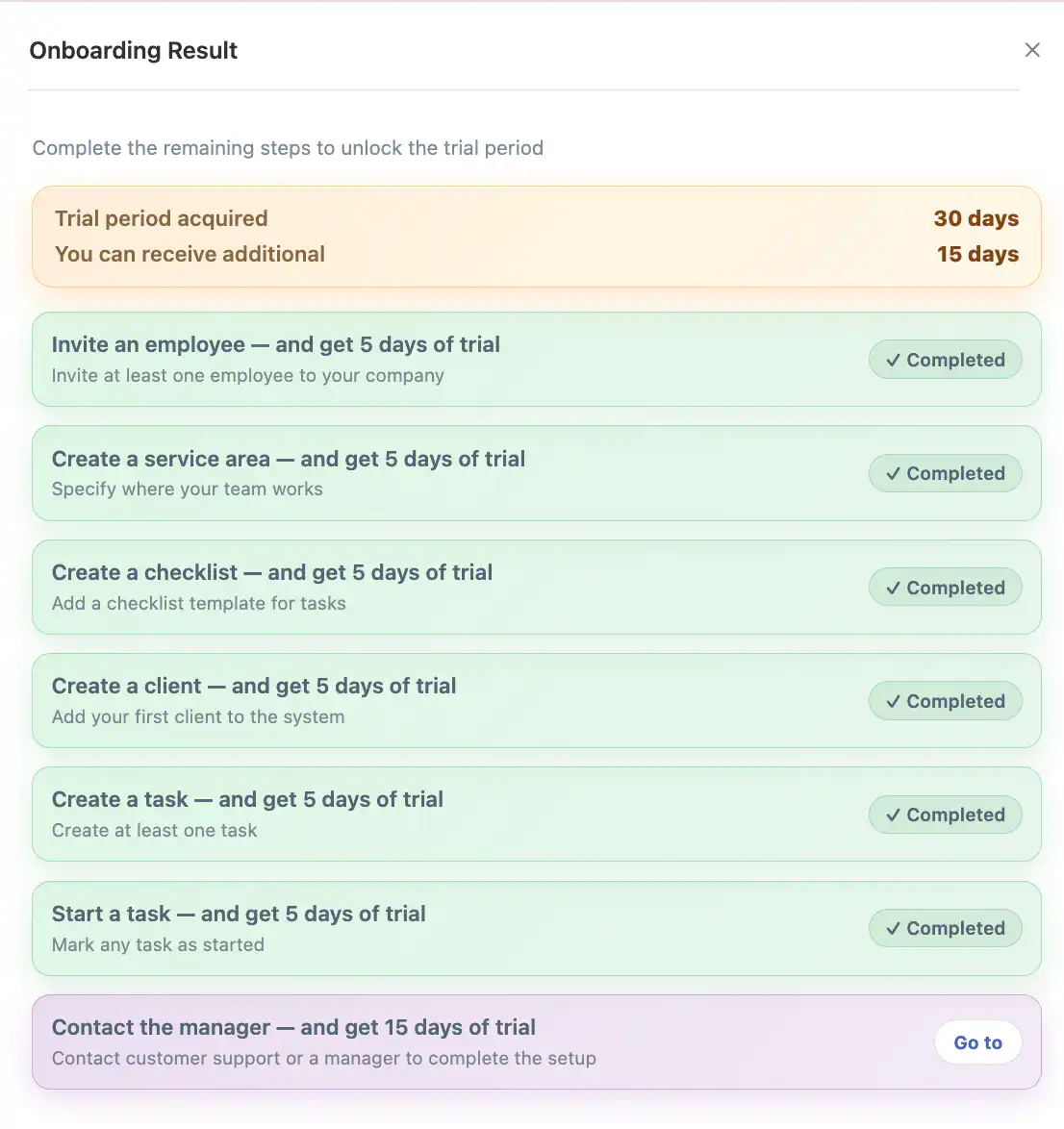
Task: Open the Onboarding Result title section
Action: click(133, 50)
